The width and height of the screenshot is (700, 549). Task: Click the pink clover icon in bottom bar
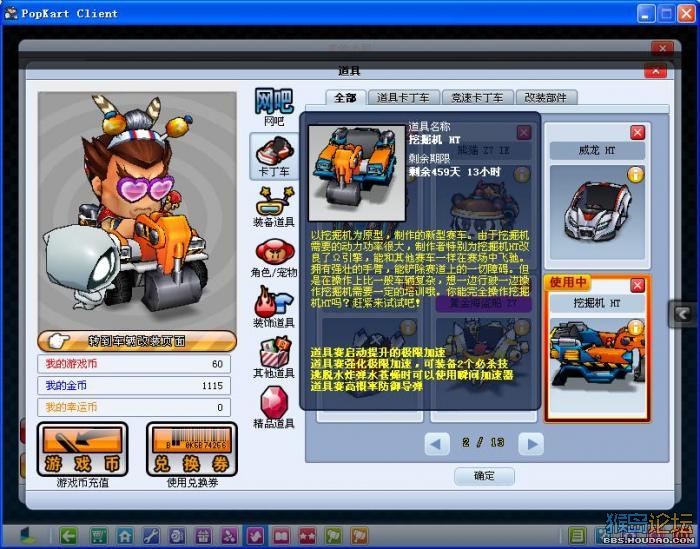click(229, 535)
